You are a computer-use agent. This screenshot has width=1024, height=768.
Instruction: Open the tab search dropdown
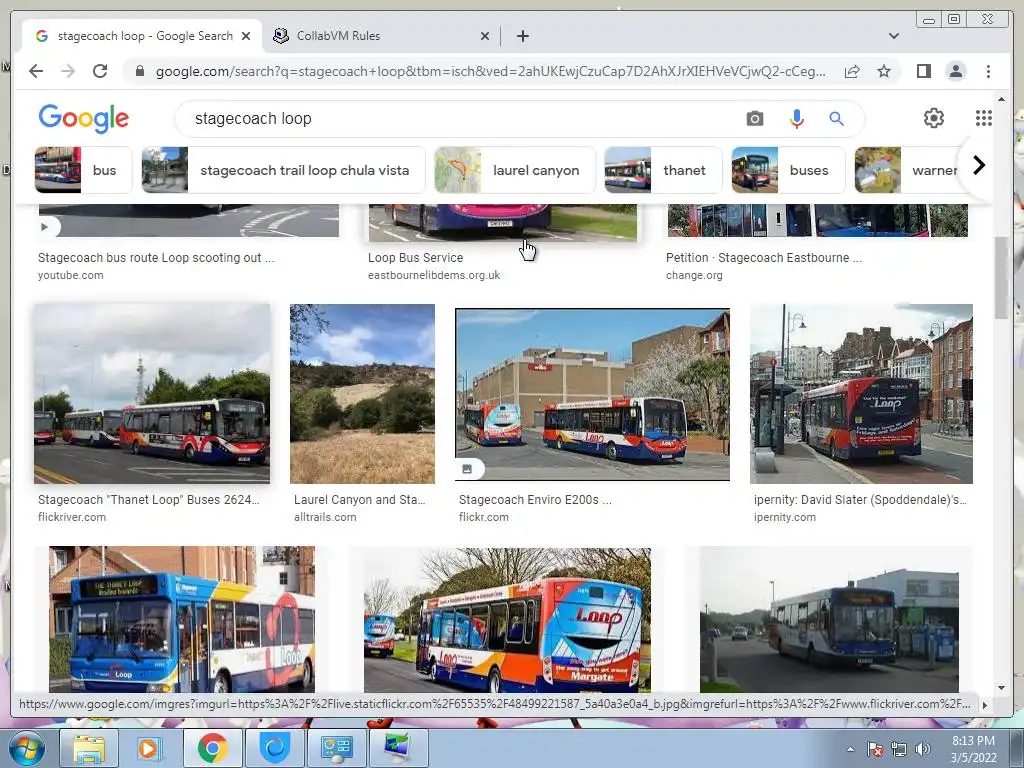(x=893, y=36)
